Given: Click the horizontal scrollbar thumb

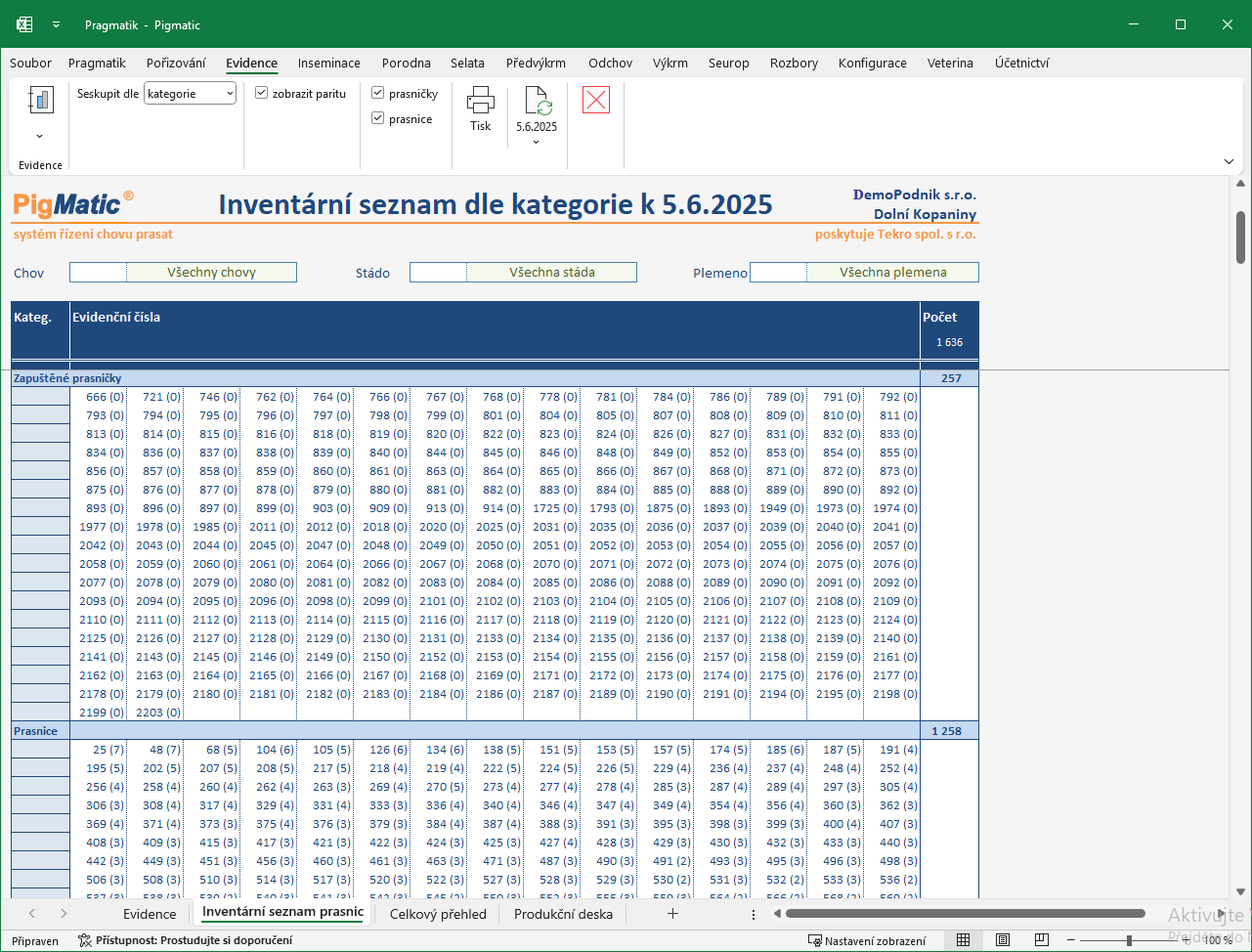Looking at the screenshot, I should 965,914.
